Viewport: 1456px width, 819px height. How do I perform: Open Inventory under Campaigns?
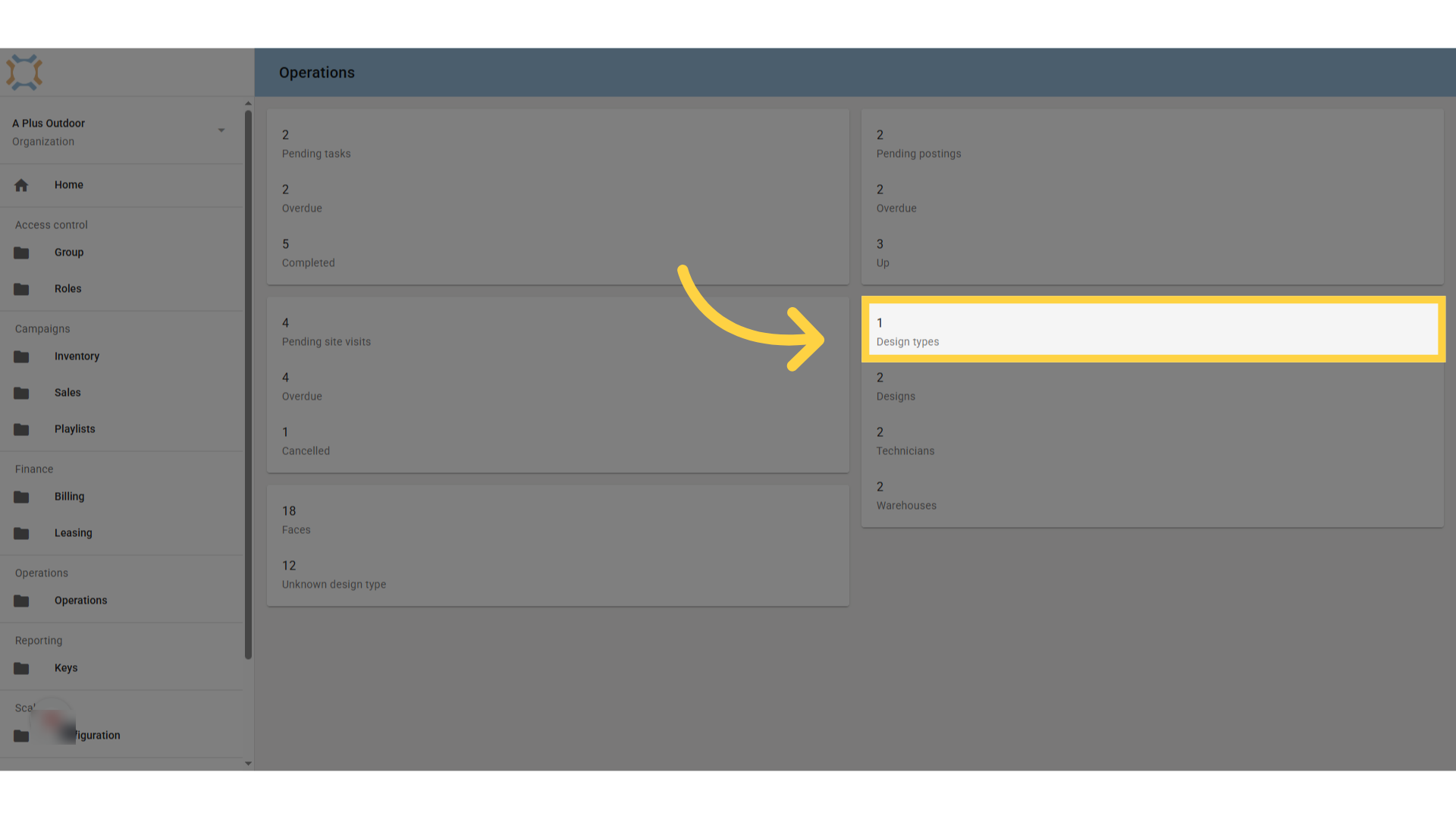pyautogui.click(x=121, y=356)
